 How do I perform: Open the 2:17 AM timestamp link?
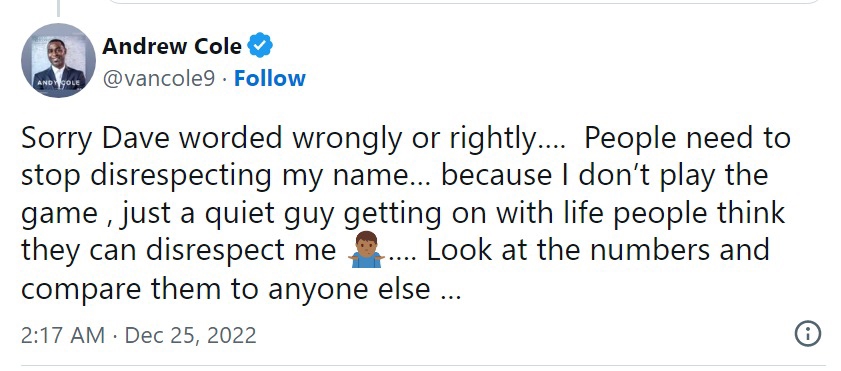[x=63, y=335]
